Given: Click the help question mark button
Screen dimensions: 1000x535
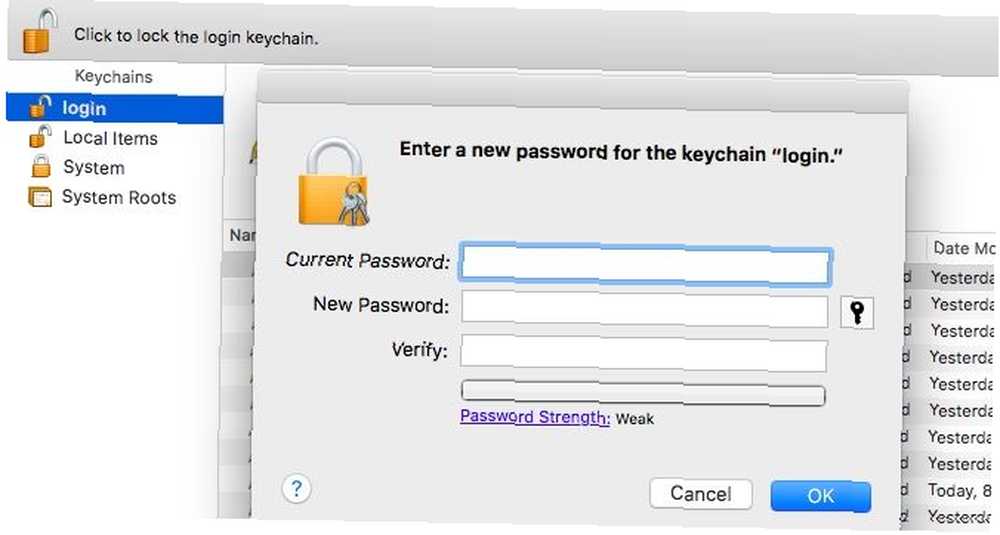Looking at the screenshot, I should (296, 489).
